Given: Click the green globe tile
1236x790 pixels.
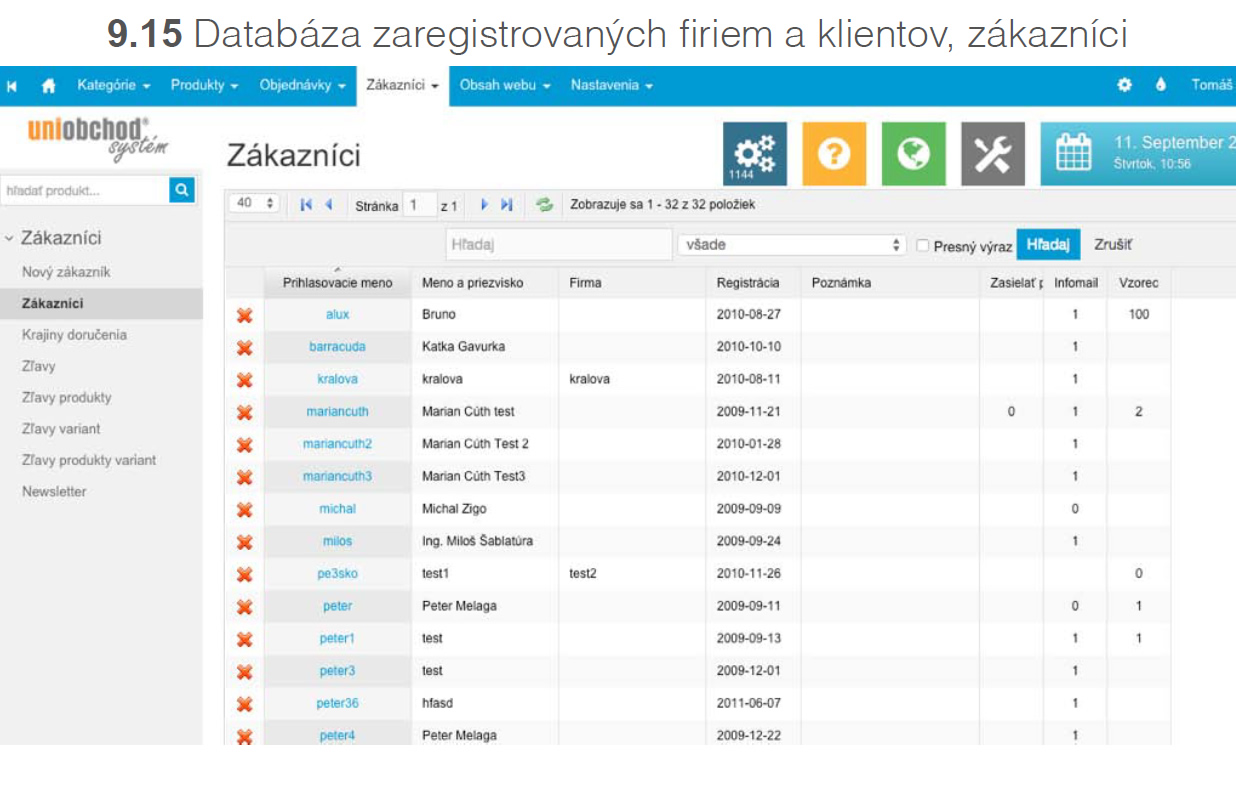Looking at the screenshot, I should pyautogui.click(x=913, y=154).
